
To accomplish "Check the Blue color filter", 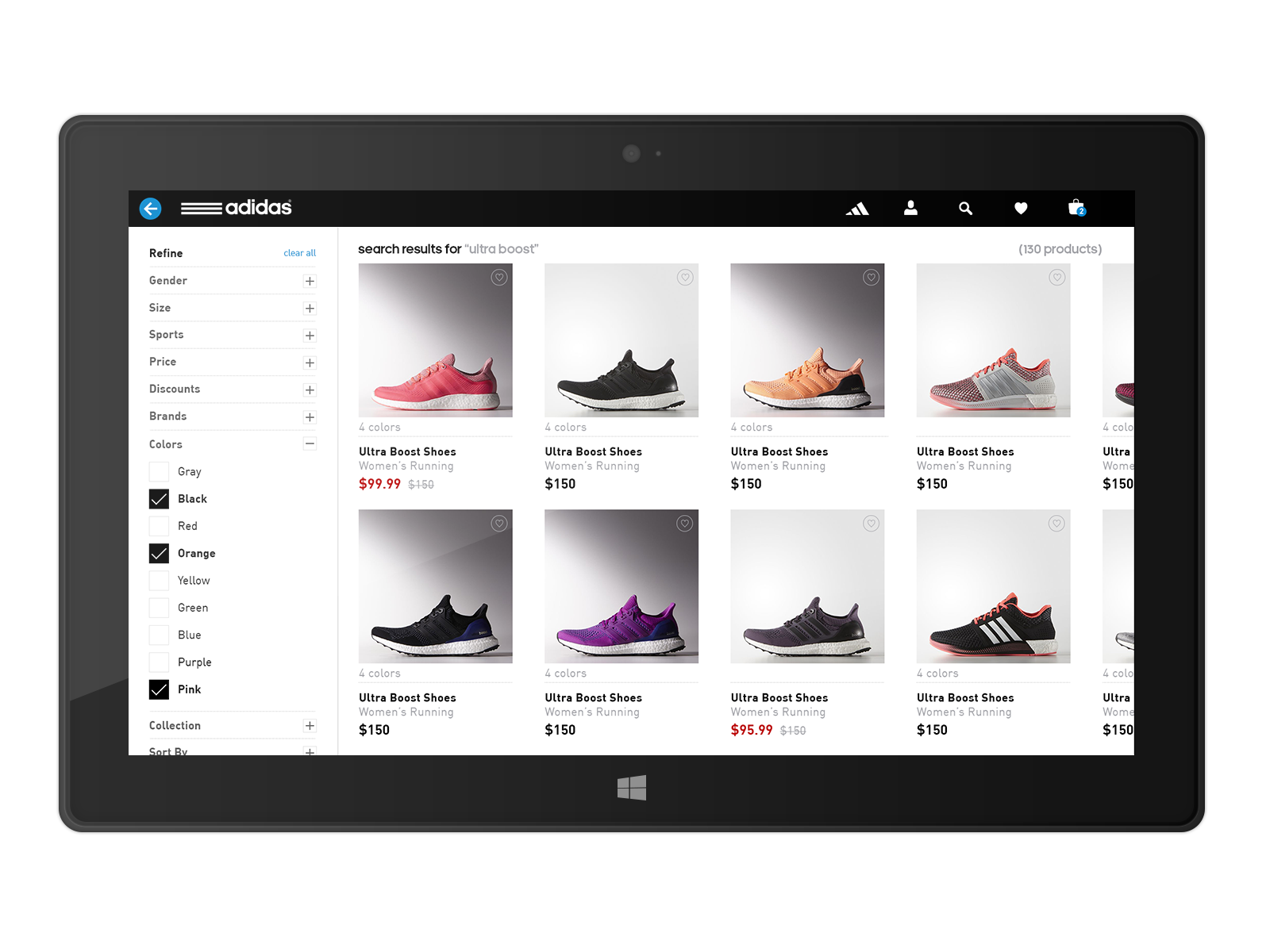I will click(x=159, y=635).
